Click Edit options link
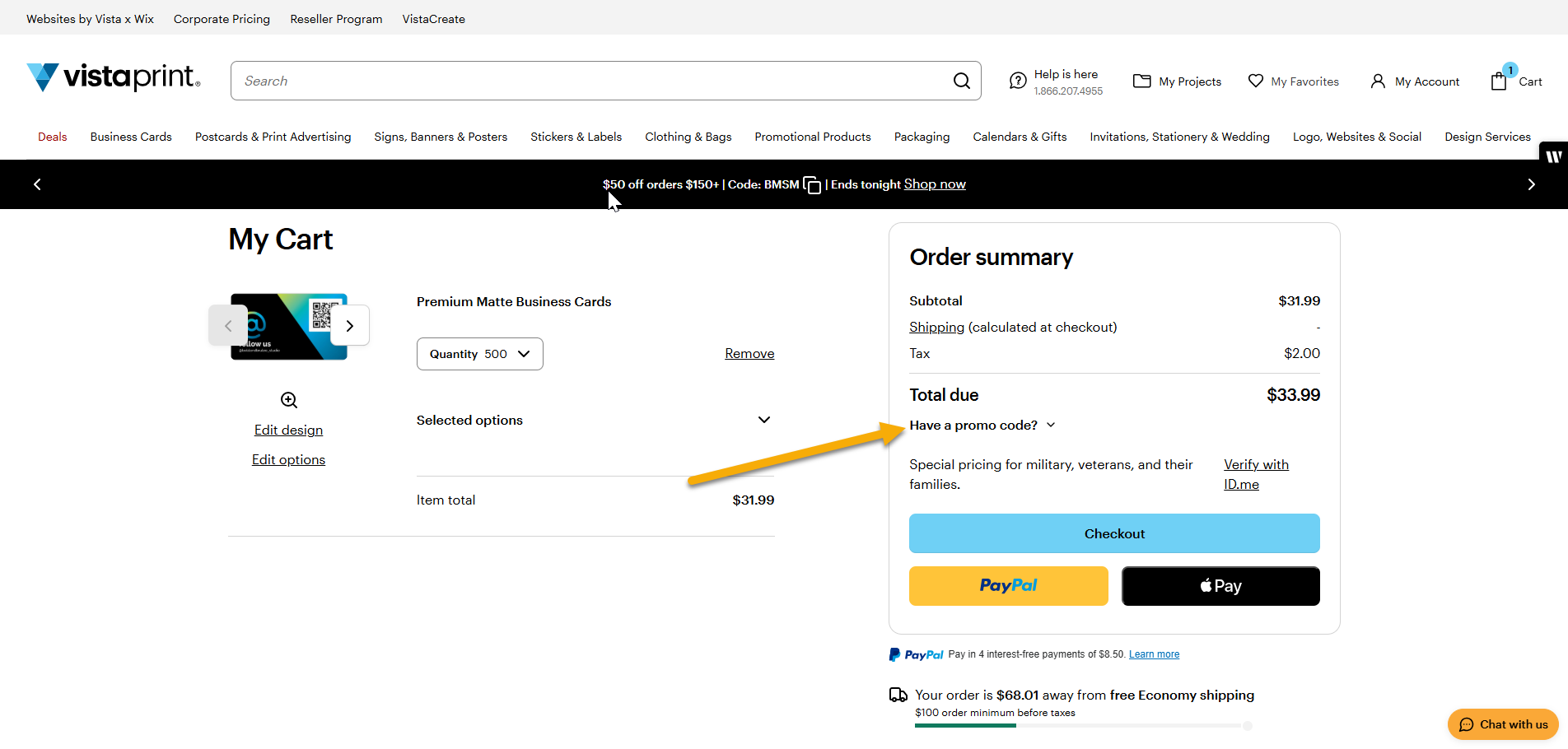 [288, 459]
